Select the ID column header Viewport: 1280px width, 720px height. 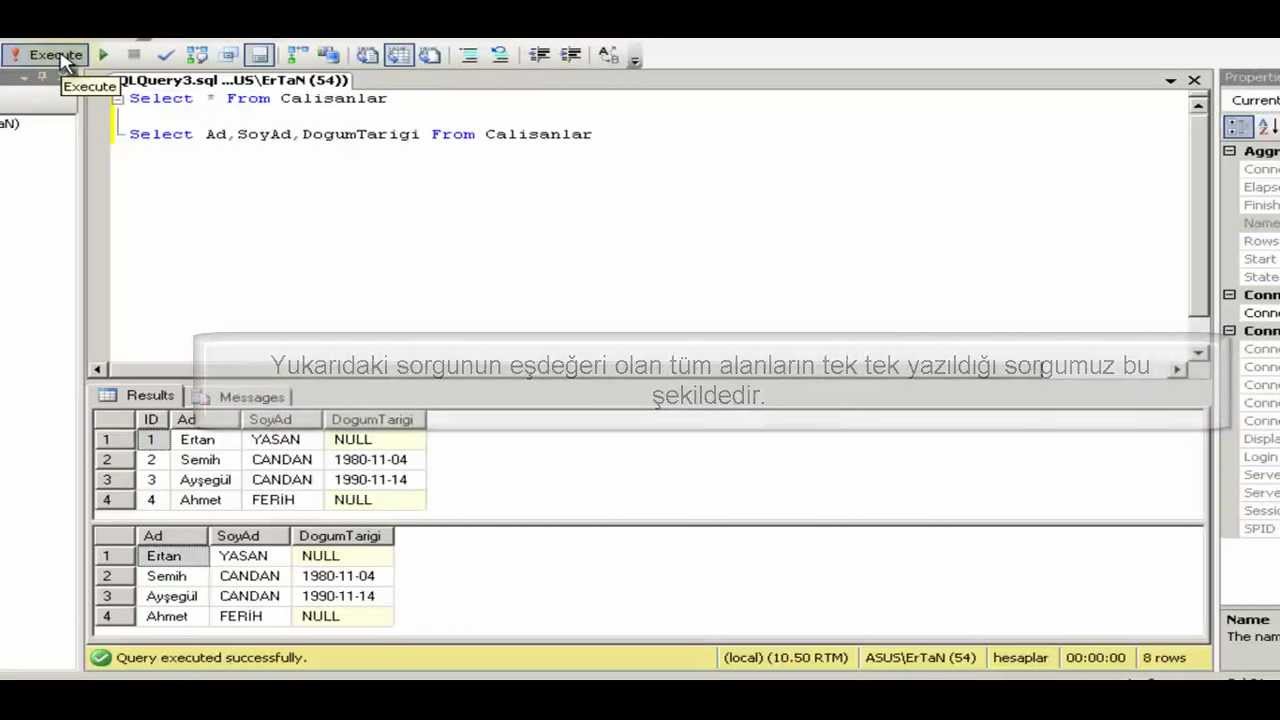(x=151, y=420)
